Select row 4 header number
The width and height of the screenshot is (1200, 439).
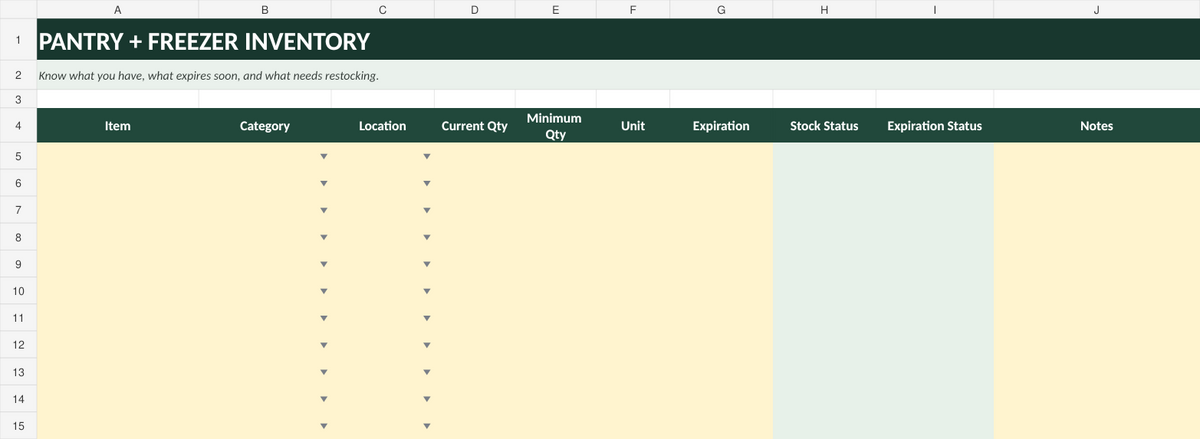point(19,126)
